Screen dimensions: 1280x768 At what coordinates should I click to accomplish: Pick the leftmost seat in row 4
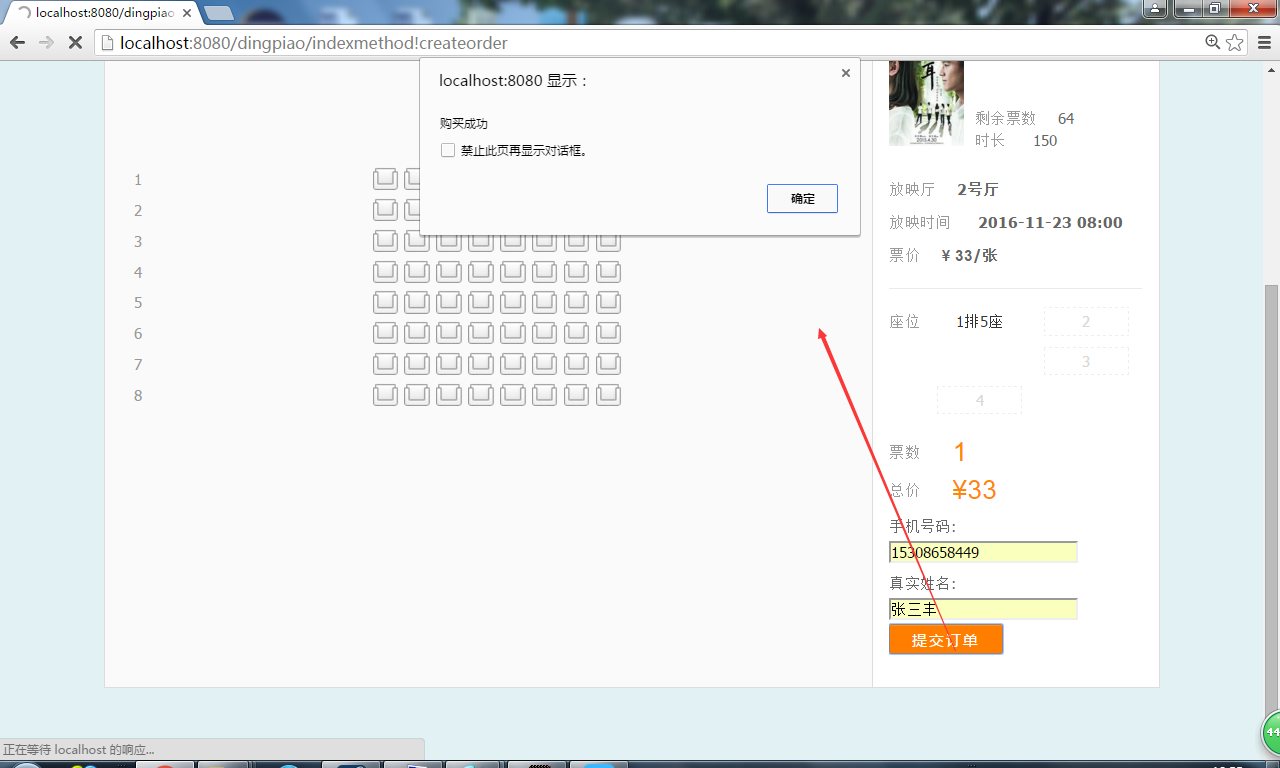pos(385,272)
